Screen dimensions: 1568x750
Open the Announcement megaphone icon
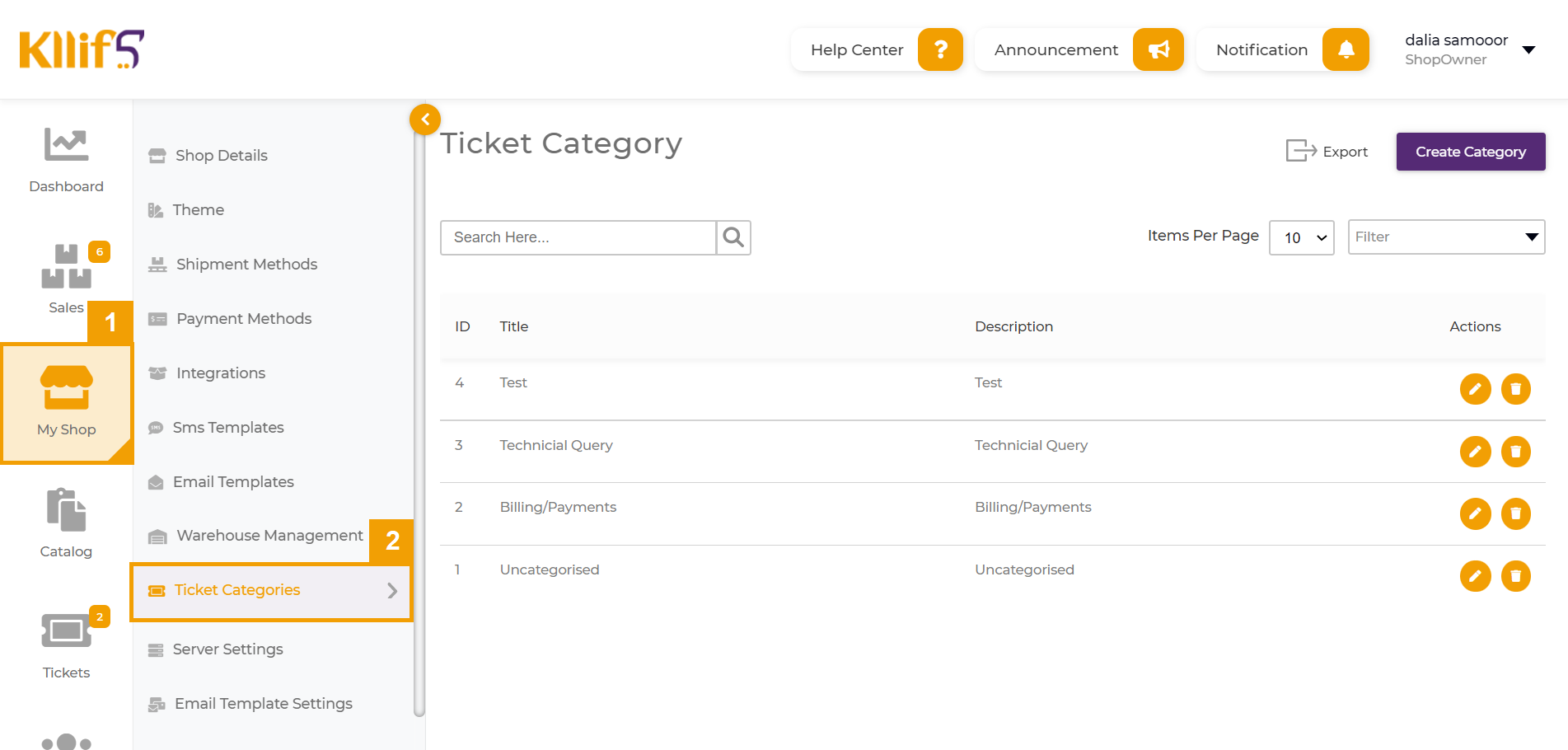click(1158, 49)
